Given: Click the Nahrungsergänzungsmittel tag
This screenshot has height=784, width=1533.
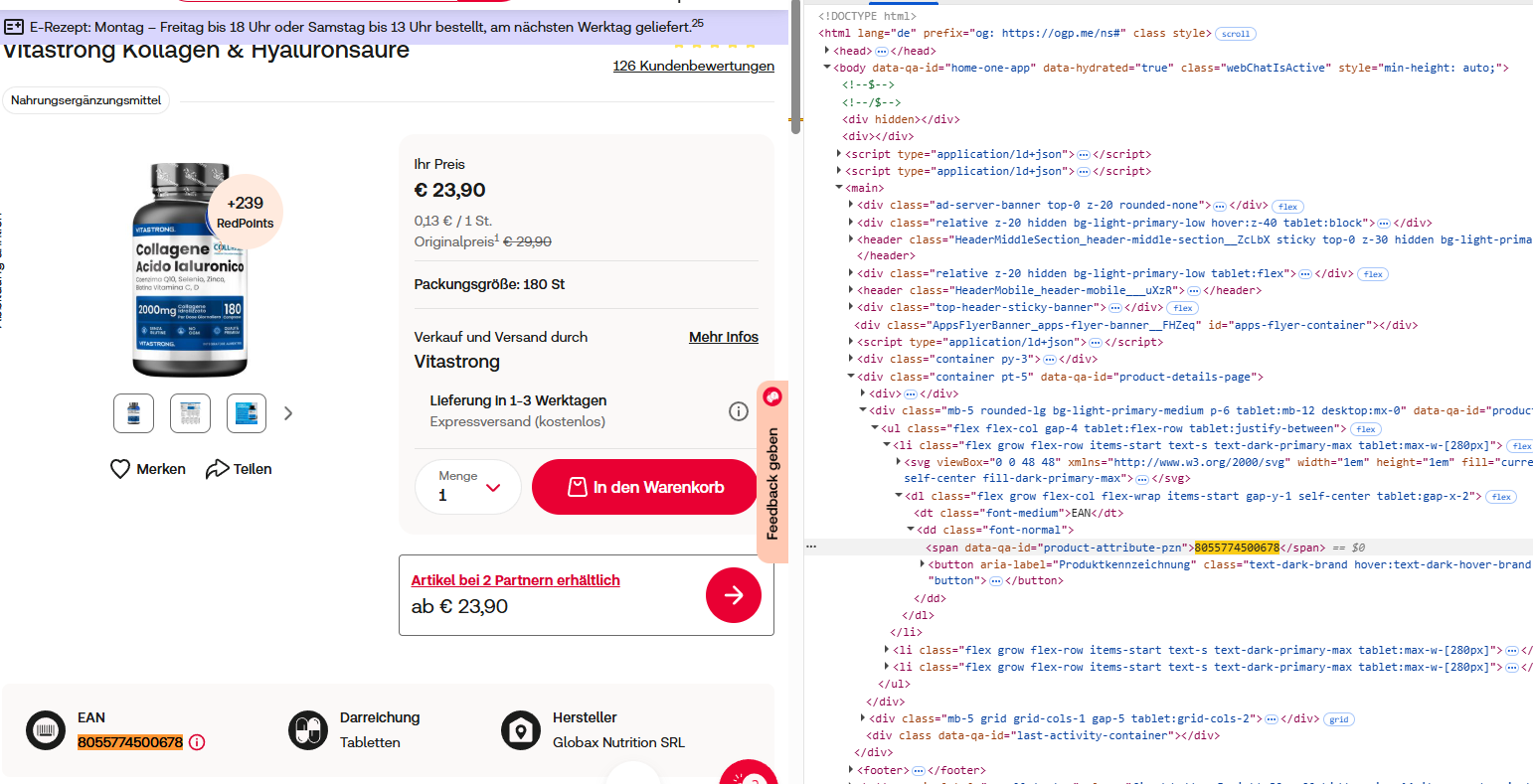Looking at the screenshot, I should click(x=85, y=100).
